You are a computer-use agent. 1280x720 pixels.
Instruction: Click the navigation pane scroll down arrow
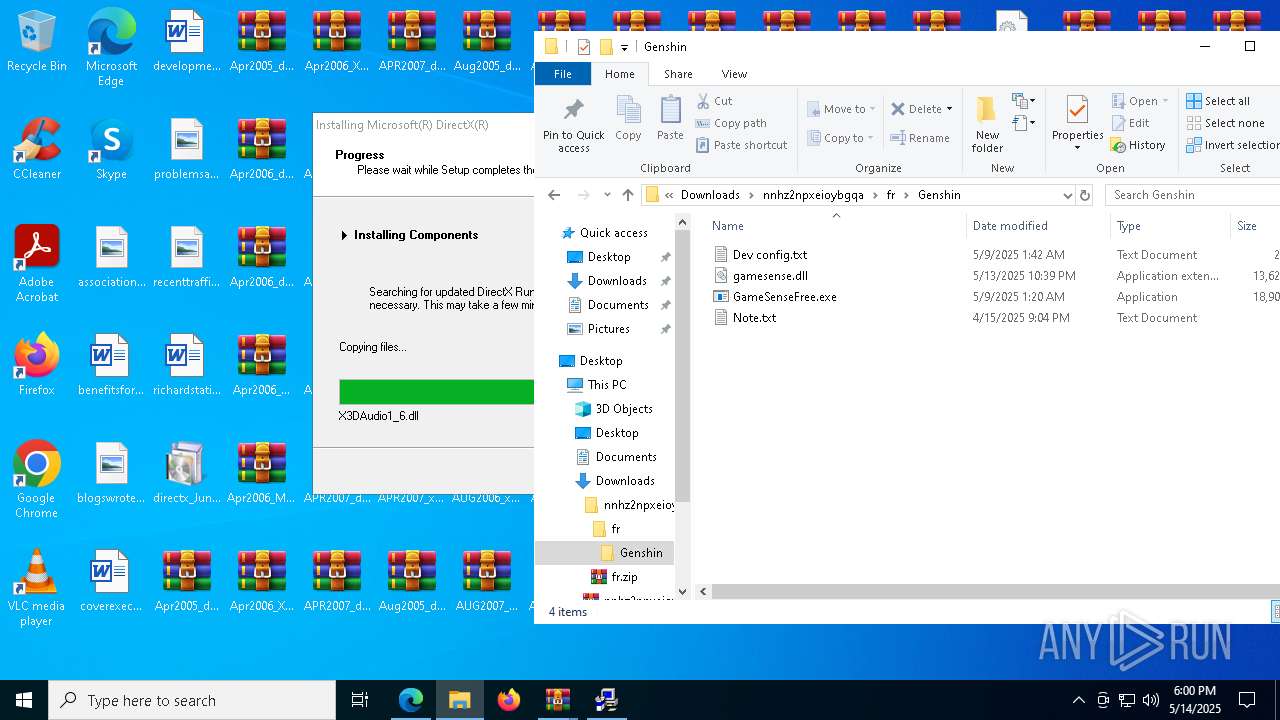pyautogui.click(x=683, y=592)
